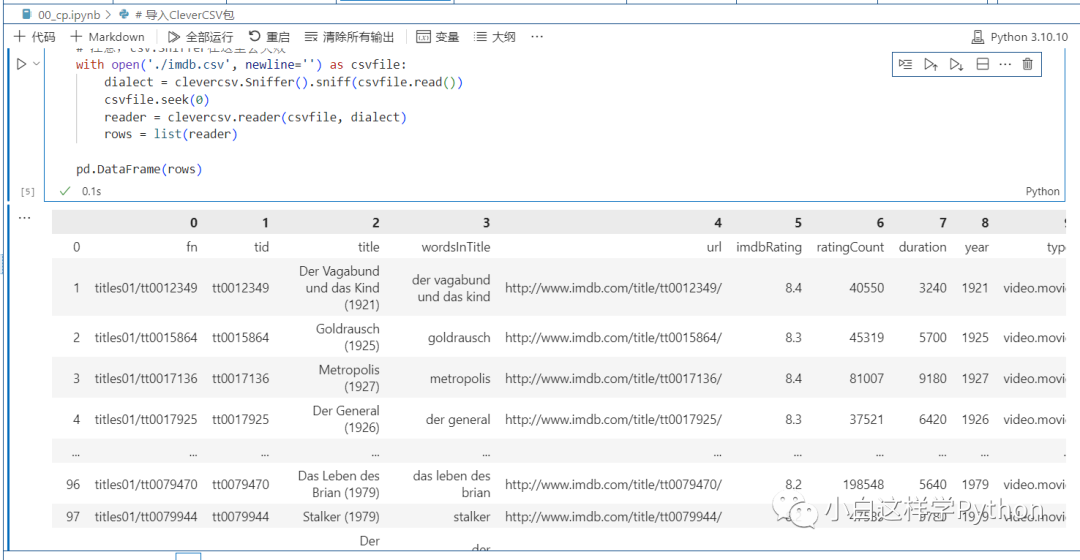Open the variables viewer (变量)
Image resolution: width=1080 pixels, height=560 pixels.
pos(438,37)
